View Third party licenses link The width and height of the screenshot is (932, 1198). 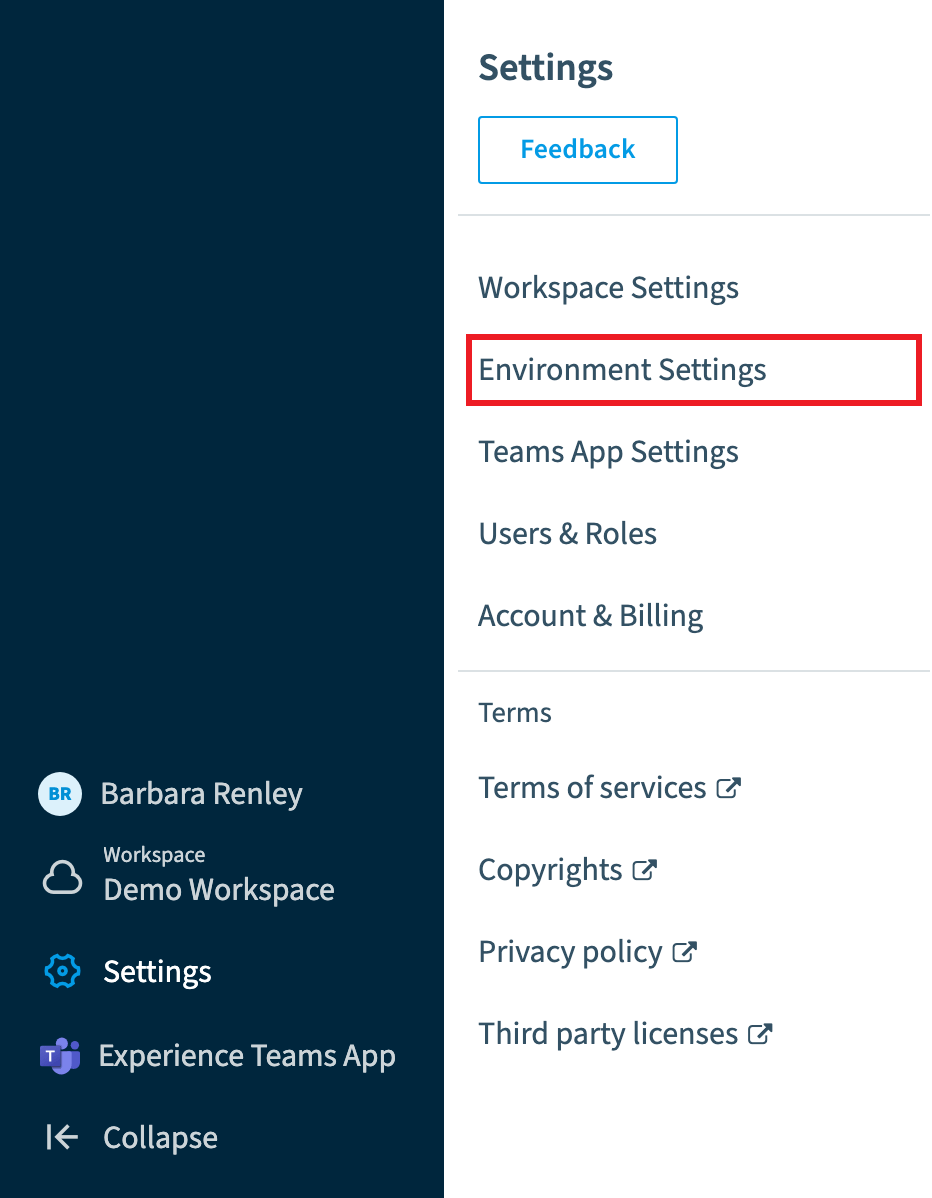pos(608,1034)
